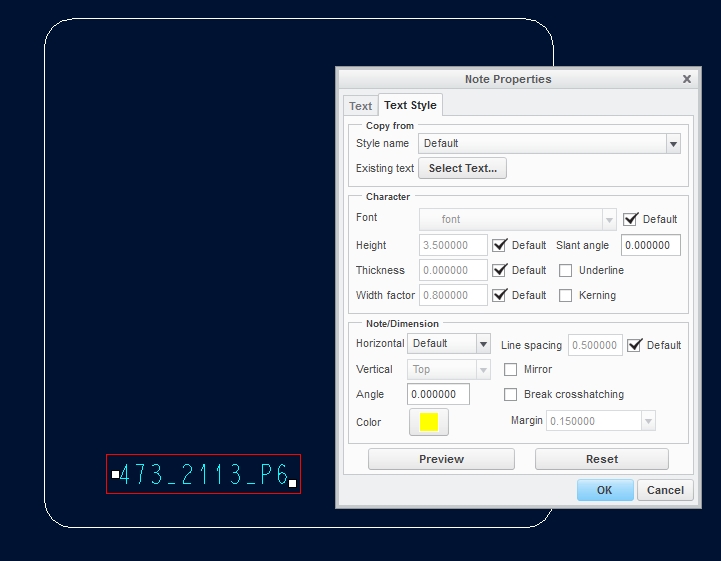Open the Margin dropdown
Image resolution: width=721 pixels, height=561 pixels.
(648, 421)
